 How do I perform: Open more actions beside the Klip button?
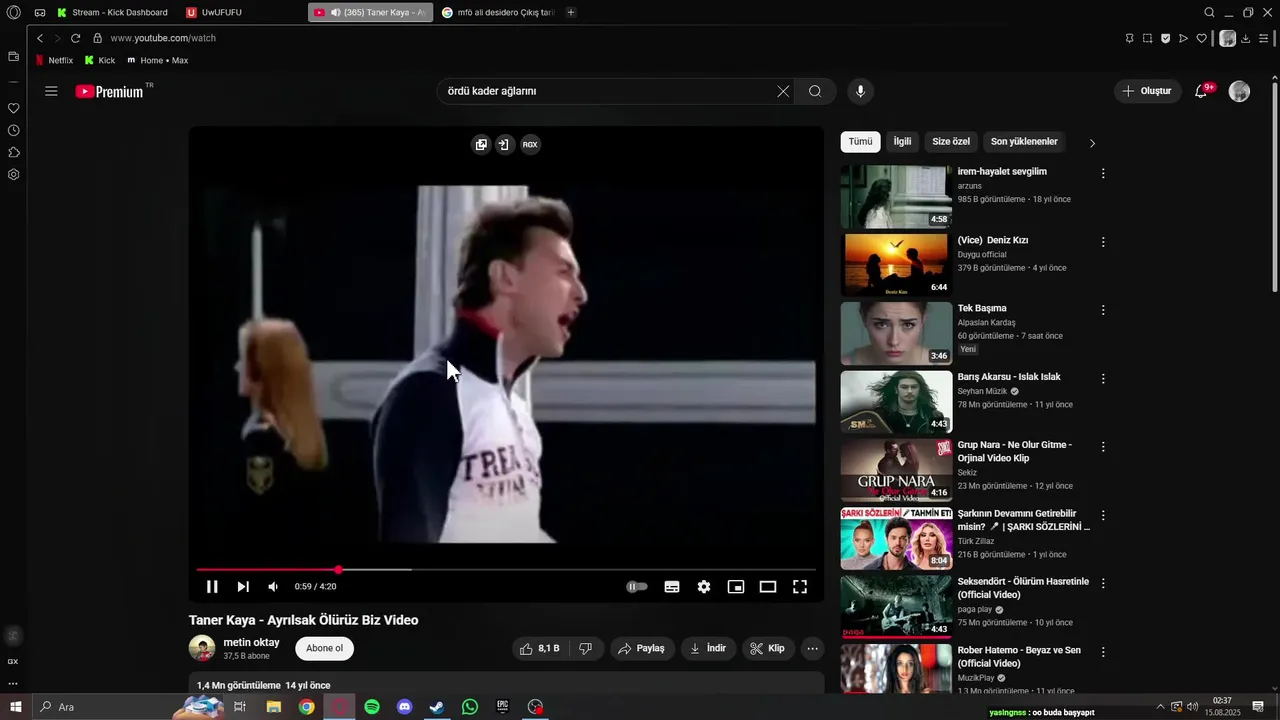(x=813, y=648)
